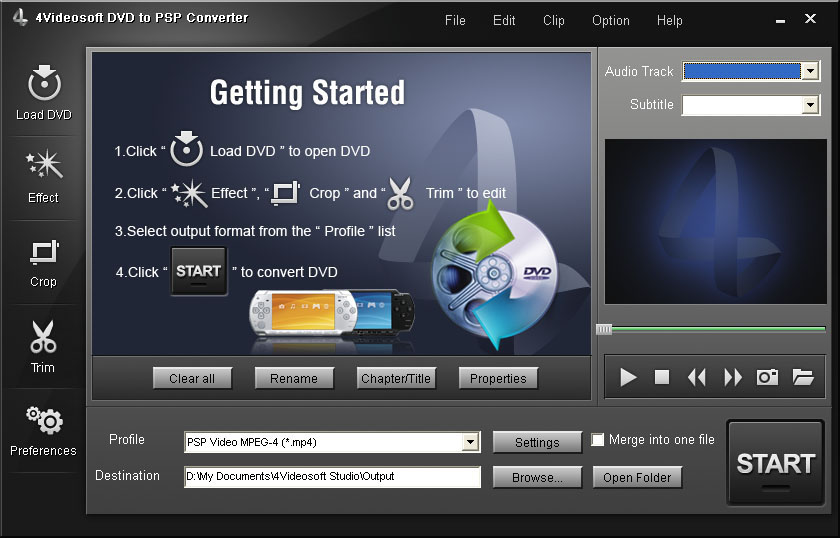
Task: Click the DVD disc conversion graphic
Action: click(x=494, y=274)
